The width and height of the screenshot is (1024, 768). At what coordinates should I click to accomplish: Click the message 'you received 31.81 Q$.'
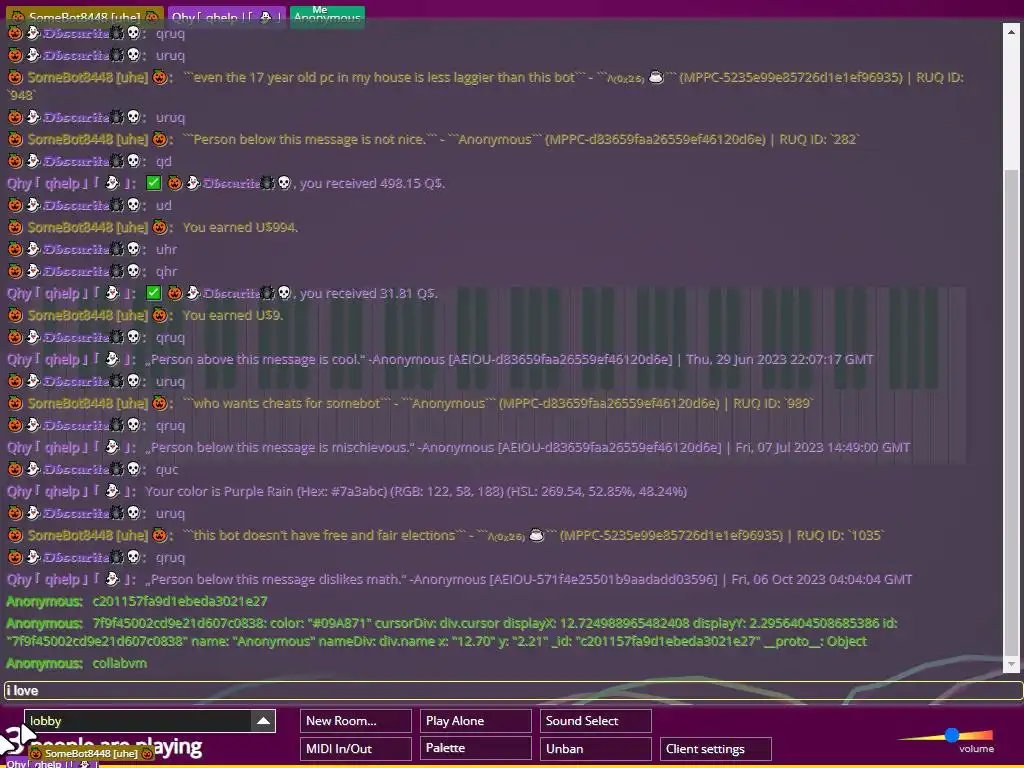coord(368,293)
